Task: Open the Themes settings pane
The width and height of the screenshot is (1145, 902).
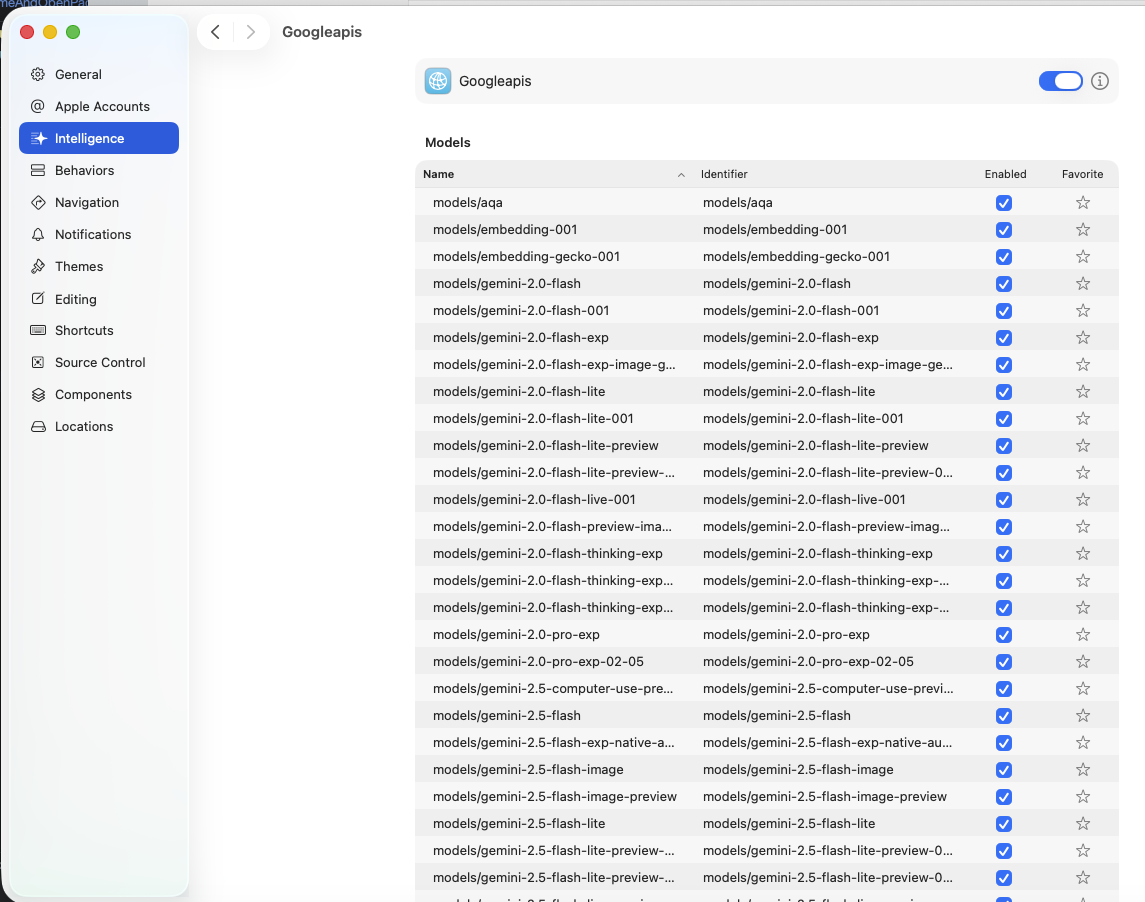Action: (79, 266)
